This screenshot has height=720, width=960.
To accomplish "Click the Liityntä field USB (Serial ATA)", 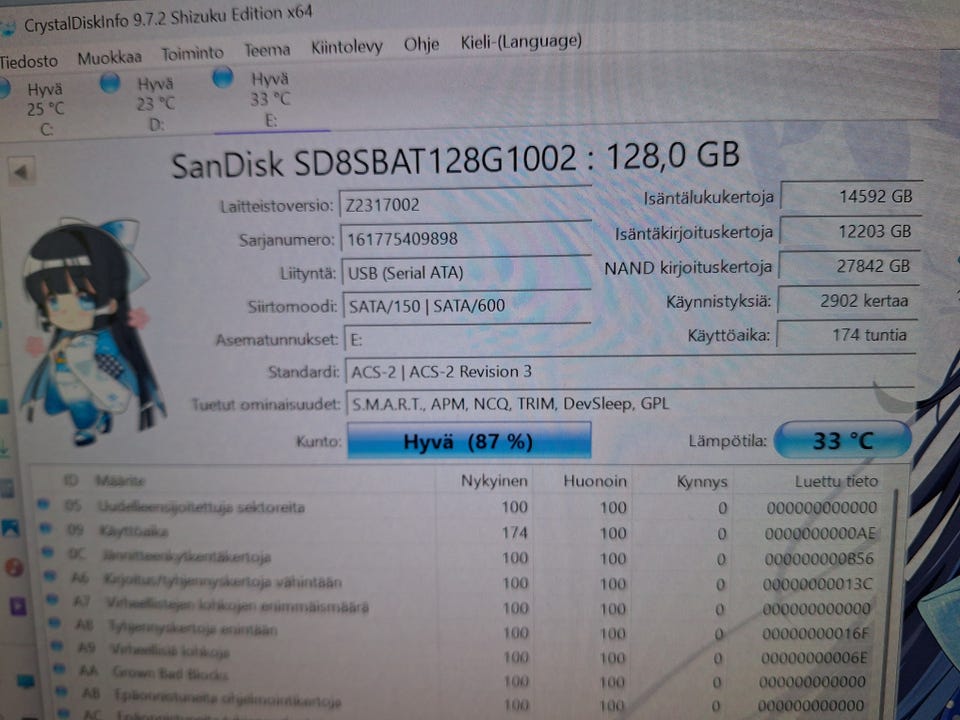I will 467,272.
